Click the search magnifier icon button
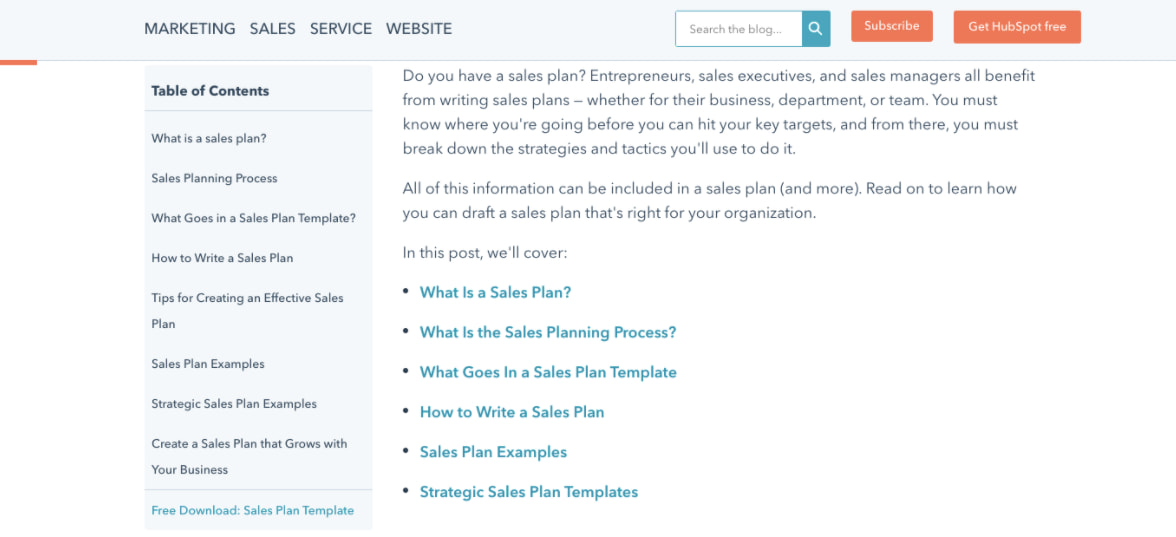Image resolution: width=1176 pixels, height=537 pixels. pos(816,29)
